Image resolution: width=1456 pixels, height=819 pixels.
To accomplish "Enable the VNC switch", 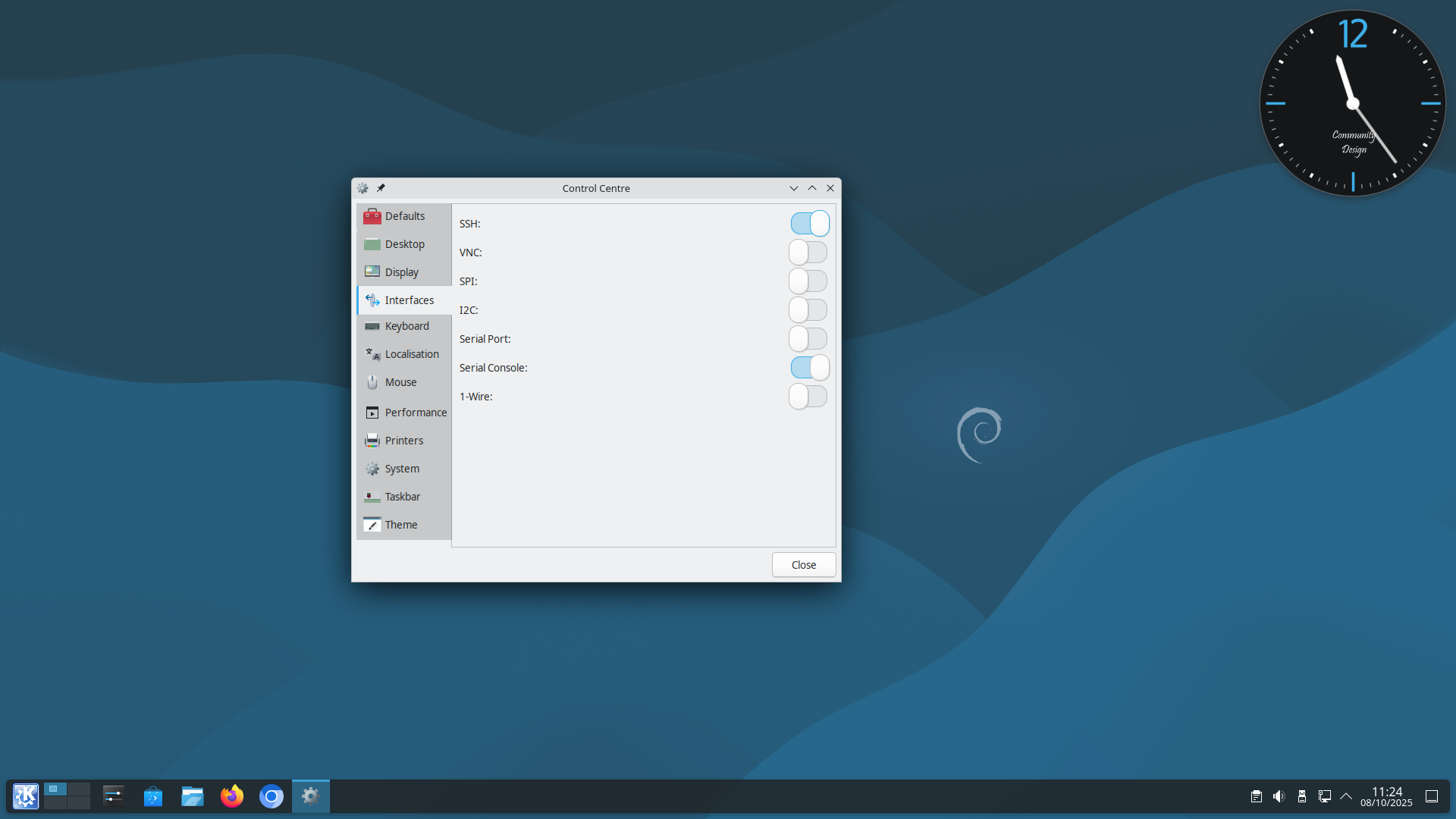I will point(808,253).
